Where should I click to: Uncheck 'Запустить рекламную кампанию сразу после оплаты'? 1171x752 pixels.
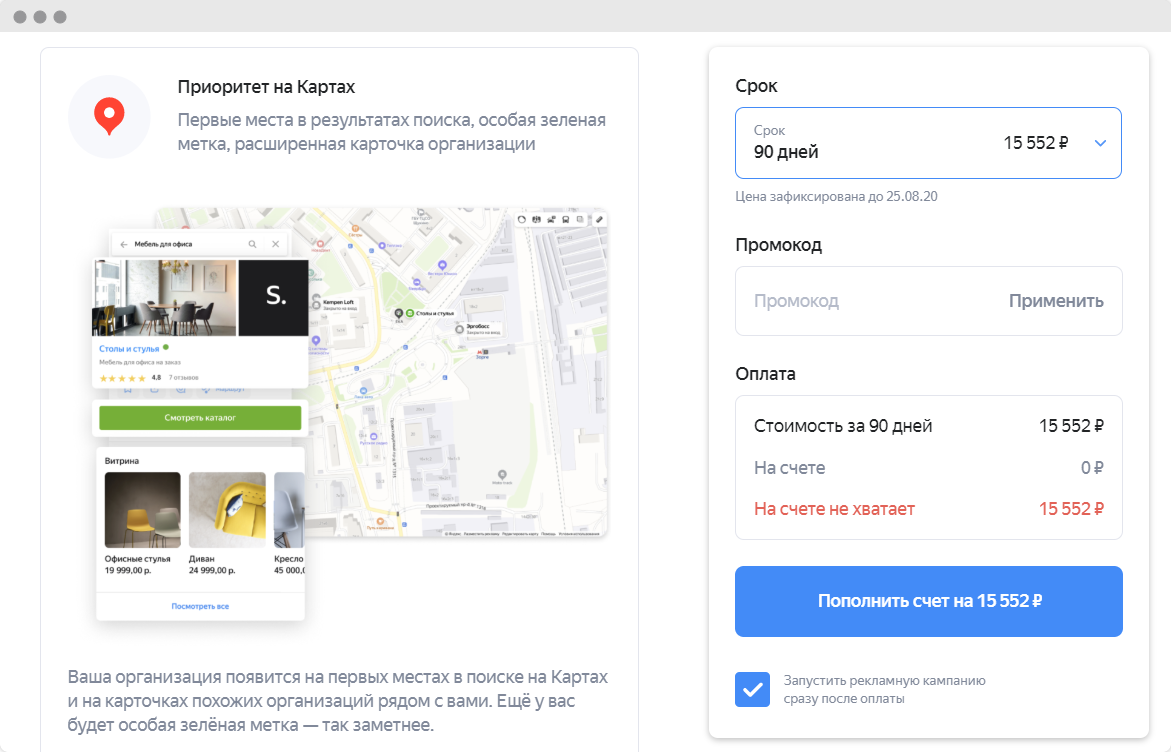coord(752,689)
